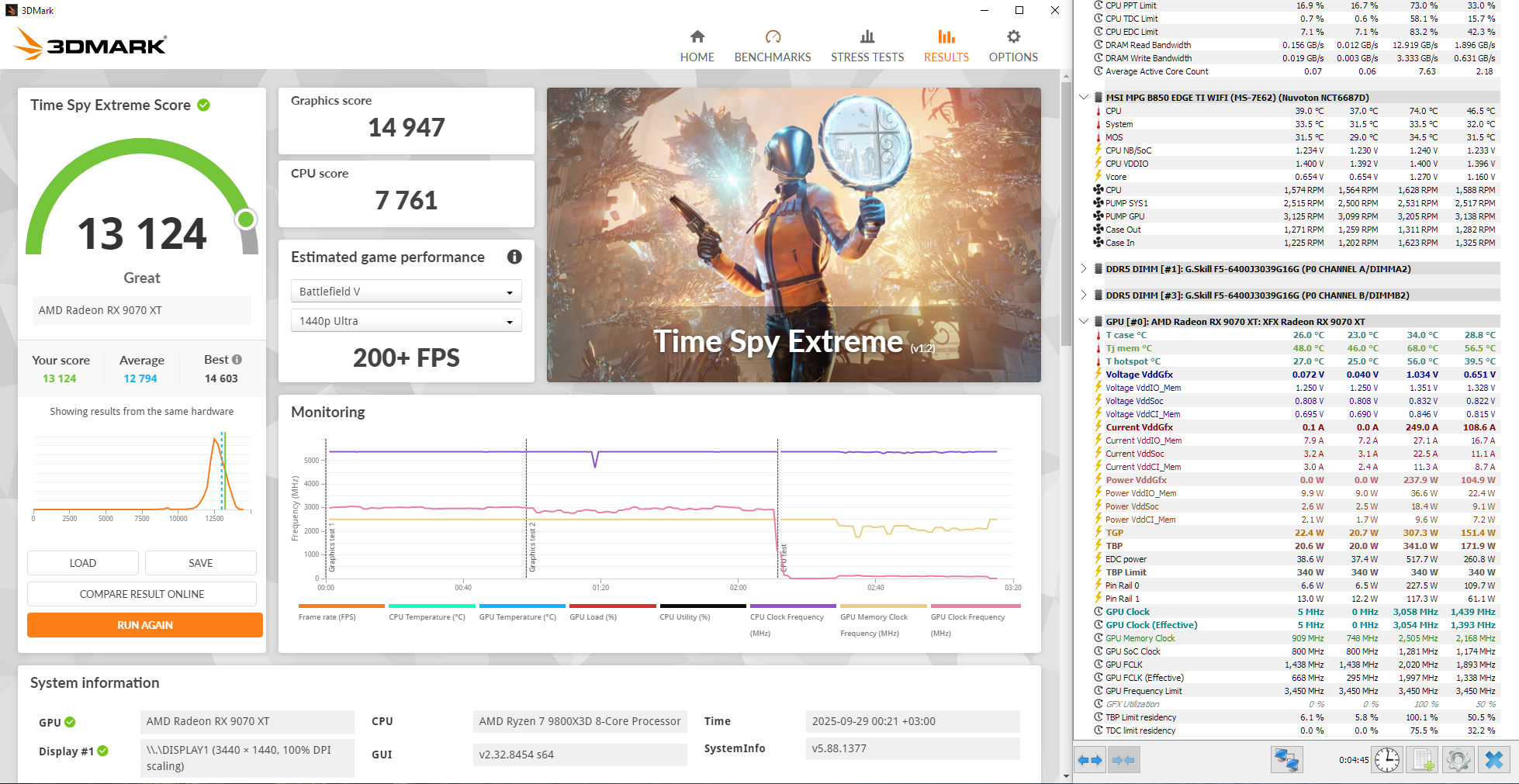Select the 'DRAM Read Bandwidth' sensor row
Image resolution: width=1519 pixels, height=784 pixels.
[x=1296, y=45]
